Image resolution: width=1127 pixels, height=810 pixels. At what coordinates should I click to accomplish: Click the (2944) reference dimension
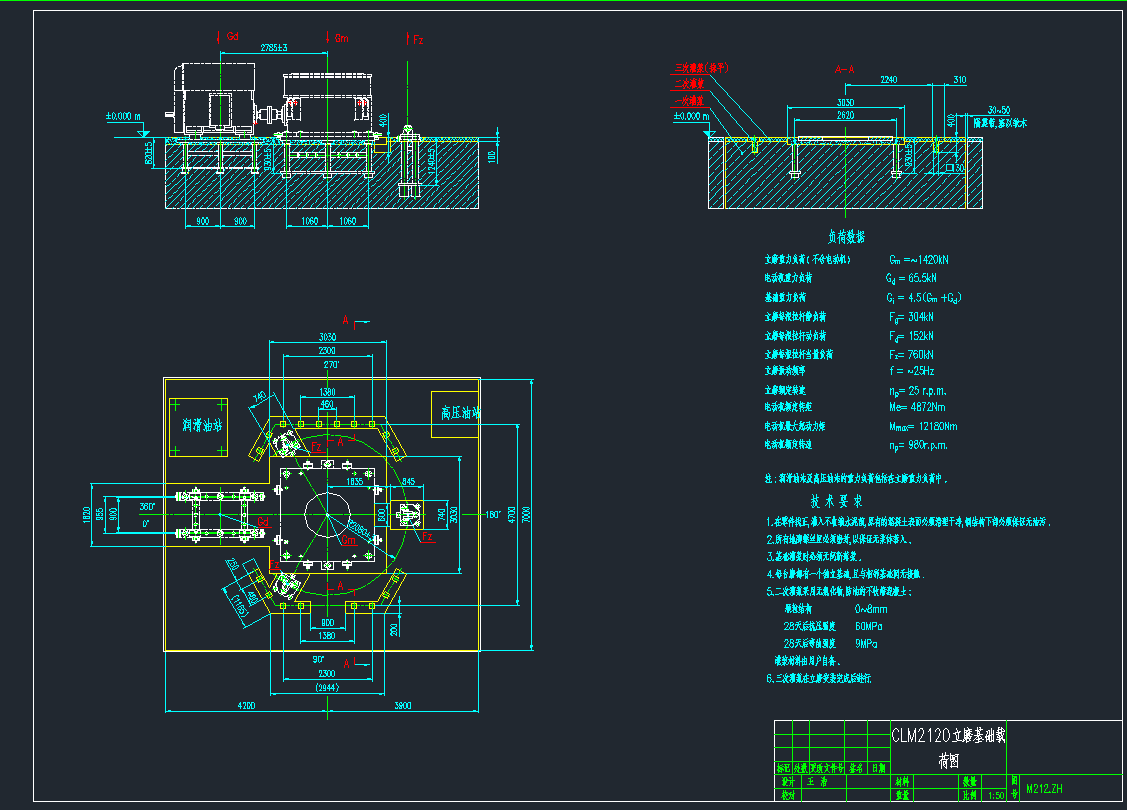tap(327, 689)
